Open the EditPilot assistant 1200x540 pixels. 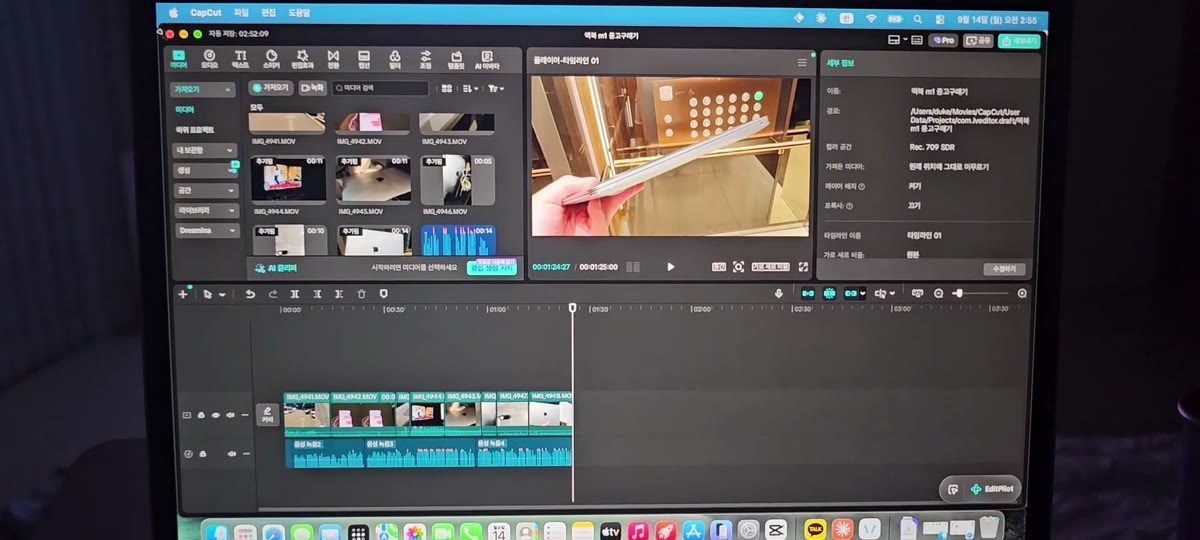[x=990, y=489]
